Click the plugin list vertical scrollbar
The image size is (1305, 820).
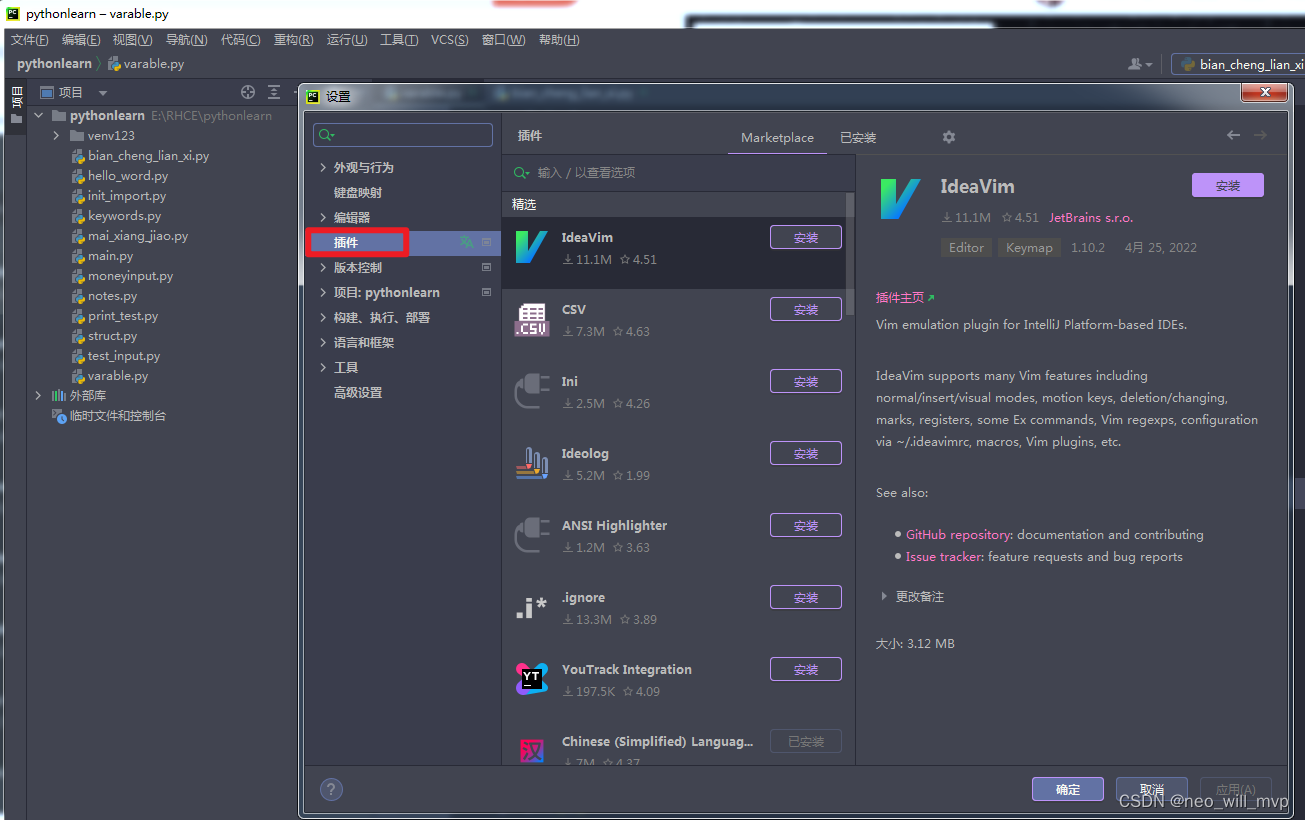[850, 255]
